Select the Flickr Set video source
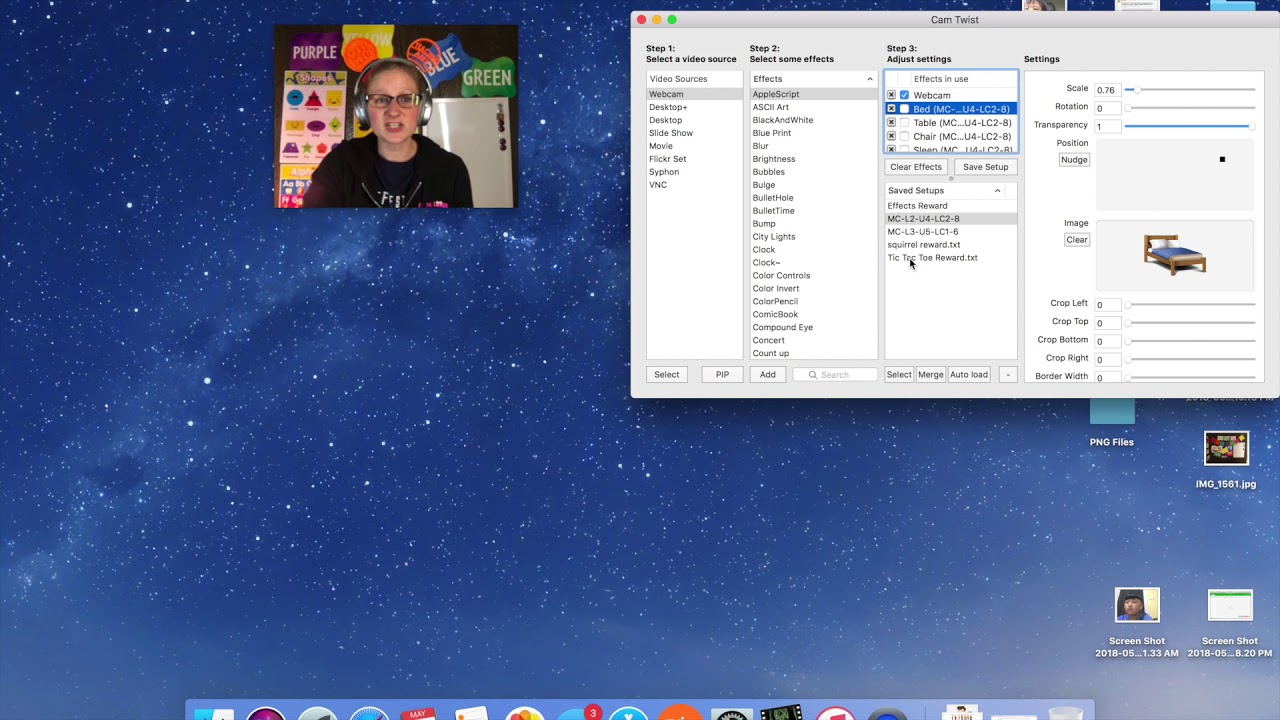Viewport: 1280px width, 720px height. click(694, 159)
